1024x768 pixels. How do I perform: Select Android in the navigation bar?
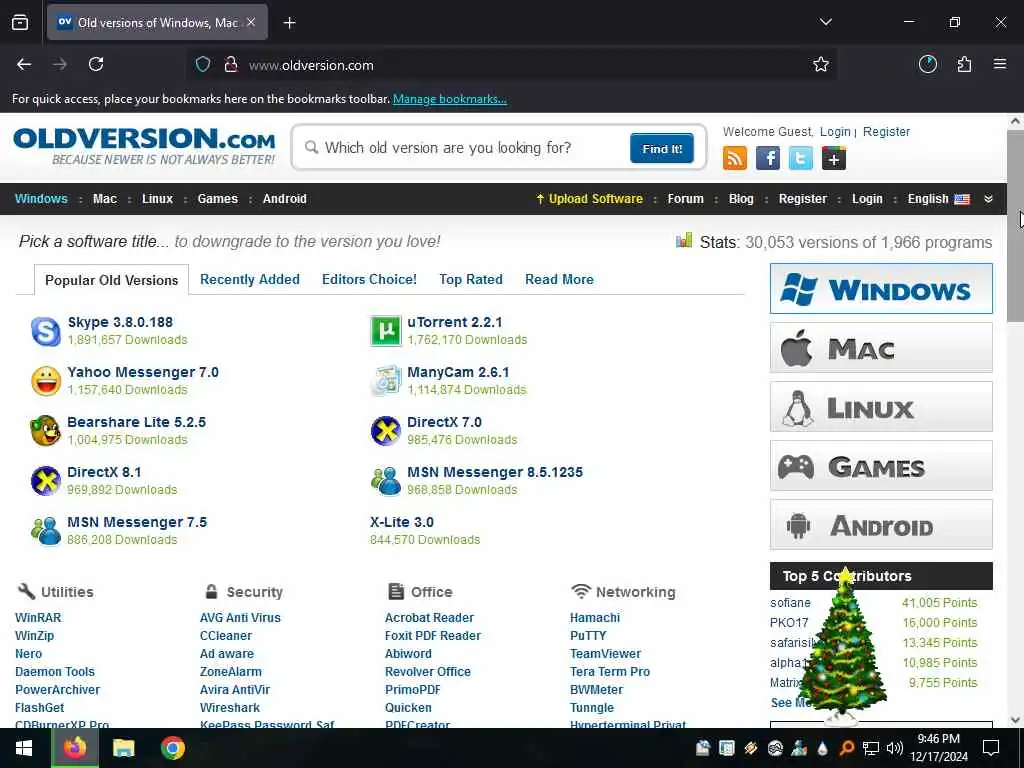click(x=284, y=199)
